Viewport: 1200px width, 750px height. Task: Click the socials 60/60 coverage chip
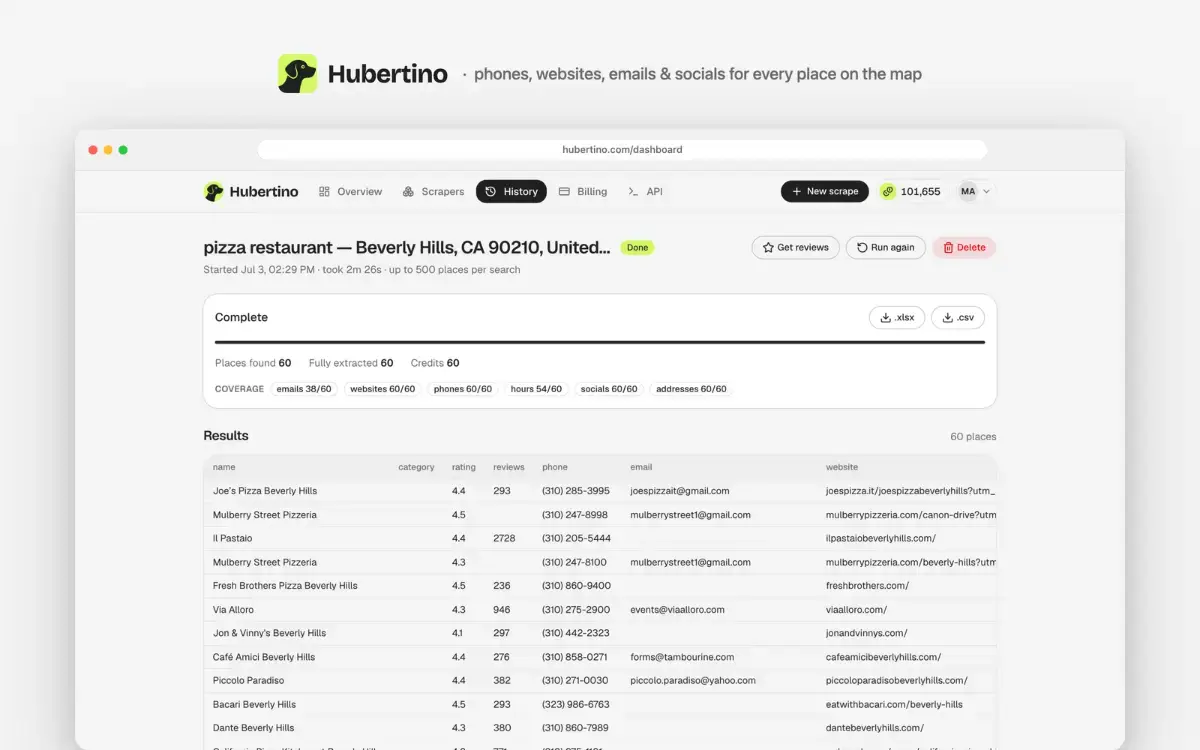click(x=609, y=389)
